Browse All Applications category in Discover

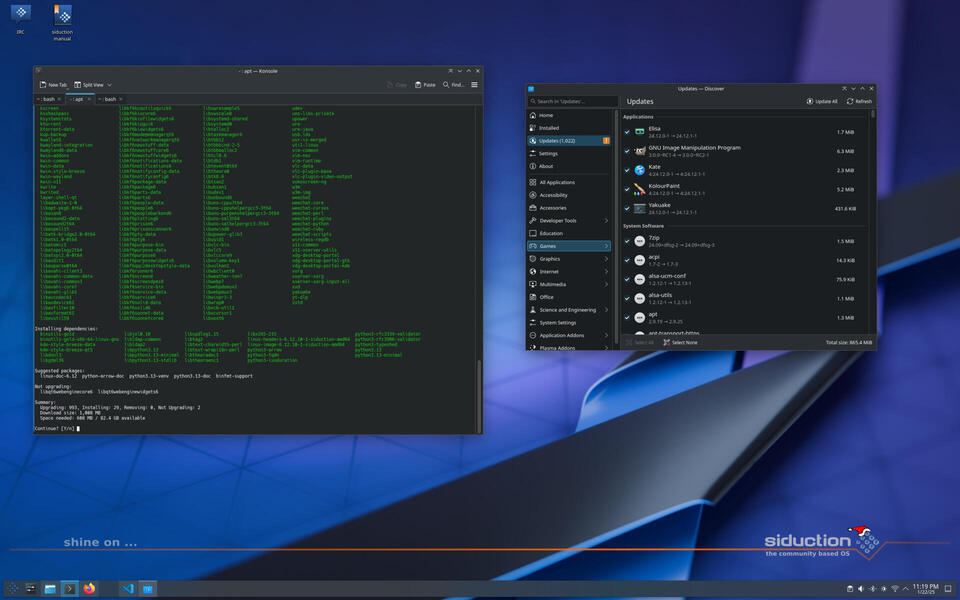click(568, 182)
